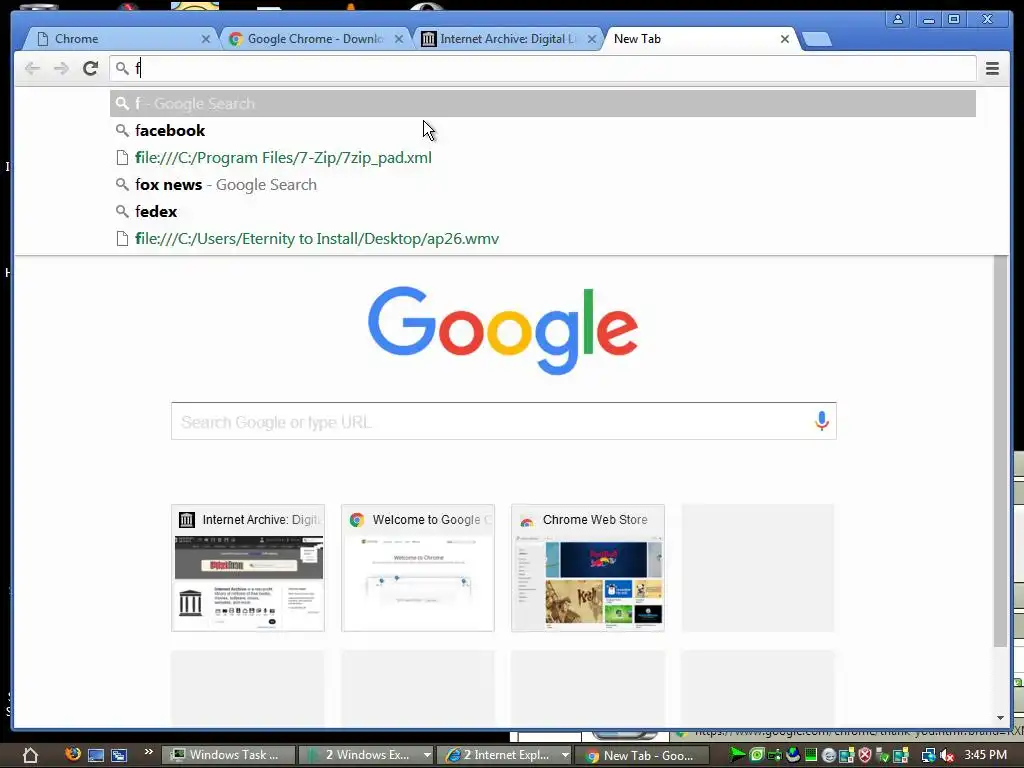Close the Internet Archive tab
This screenshot has width=1024, height=768.
(592, 39)
